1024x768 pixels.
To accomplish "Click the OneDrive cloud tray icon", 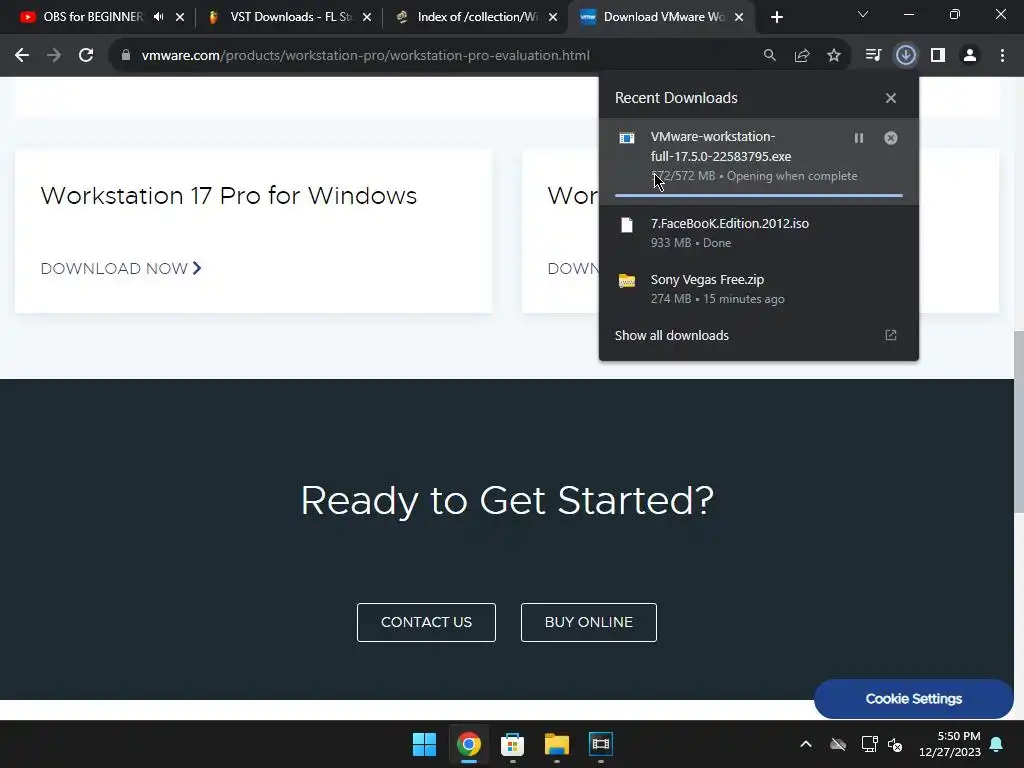I will 838,744.
